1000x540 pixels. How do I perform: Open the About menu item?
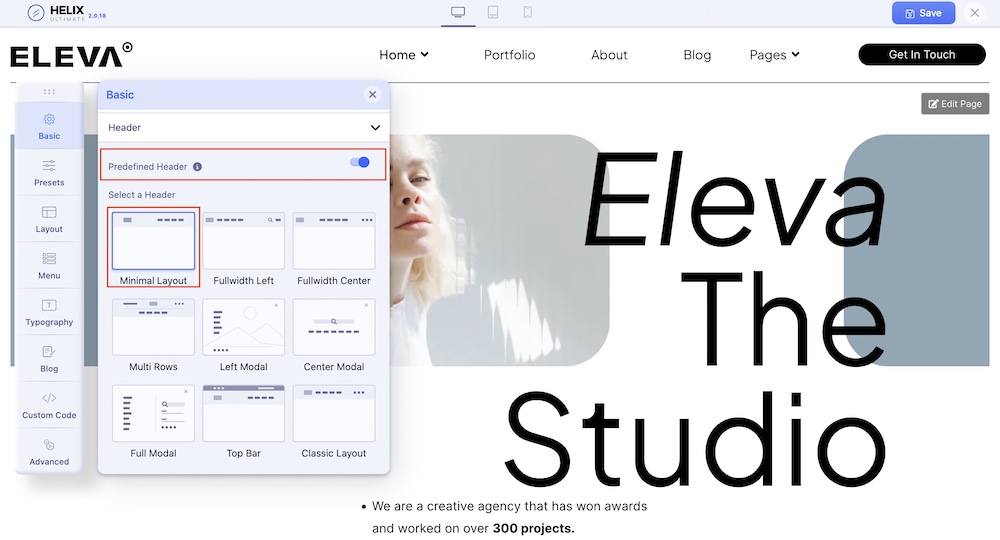pos(609,55)
